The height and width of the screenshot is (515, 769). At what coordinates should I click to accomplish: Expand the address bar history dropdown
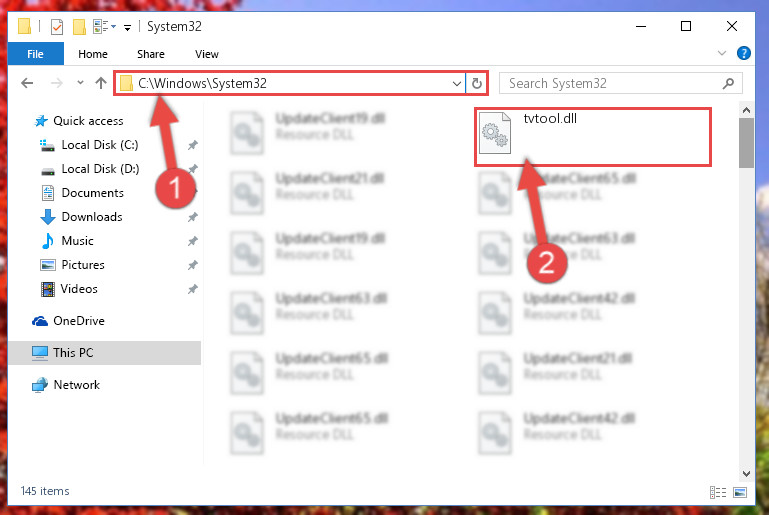(457, 83)
